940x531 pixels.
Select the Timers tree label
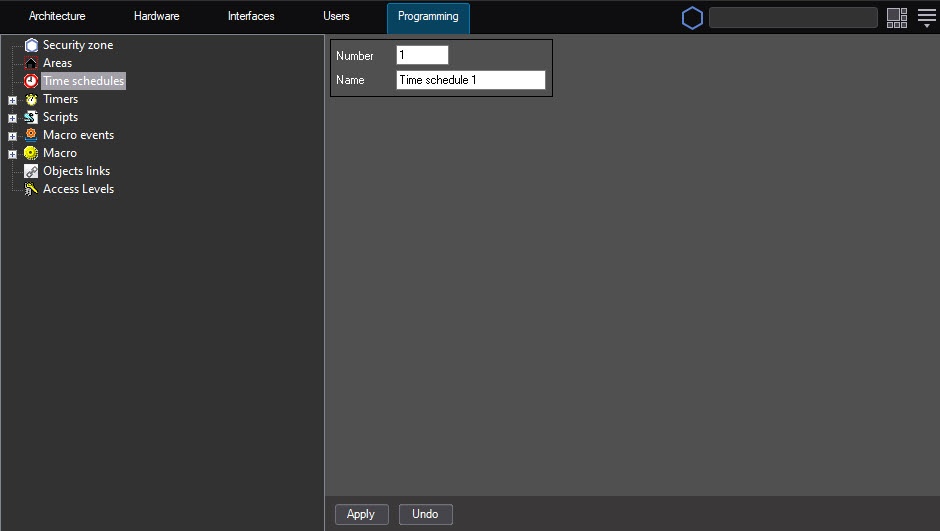coord(61,99)
